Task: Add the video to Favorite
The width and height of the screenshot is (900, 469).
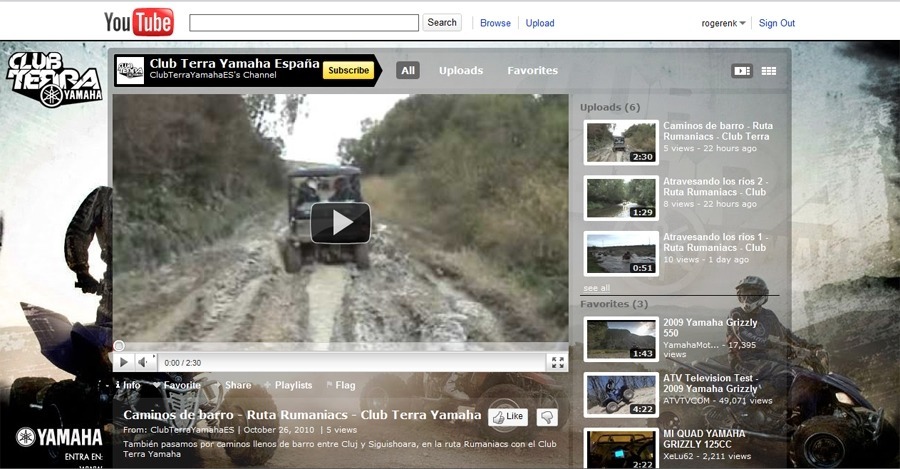Action: click(x=177, y=385)
